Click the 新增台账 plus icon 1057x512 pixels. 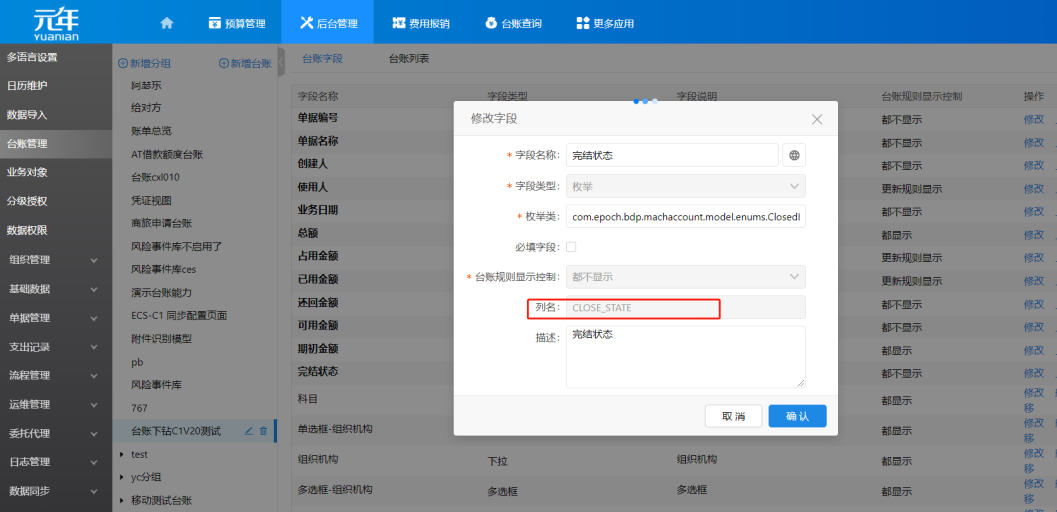[224, 63]
